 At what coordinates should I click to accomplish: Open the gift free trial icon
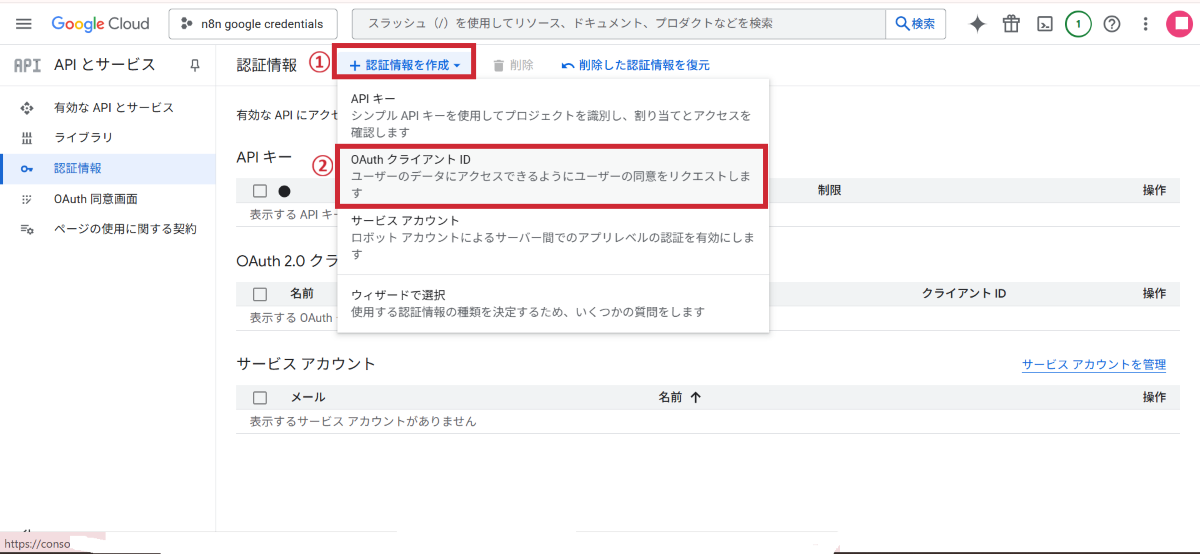[1011, 24]
